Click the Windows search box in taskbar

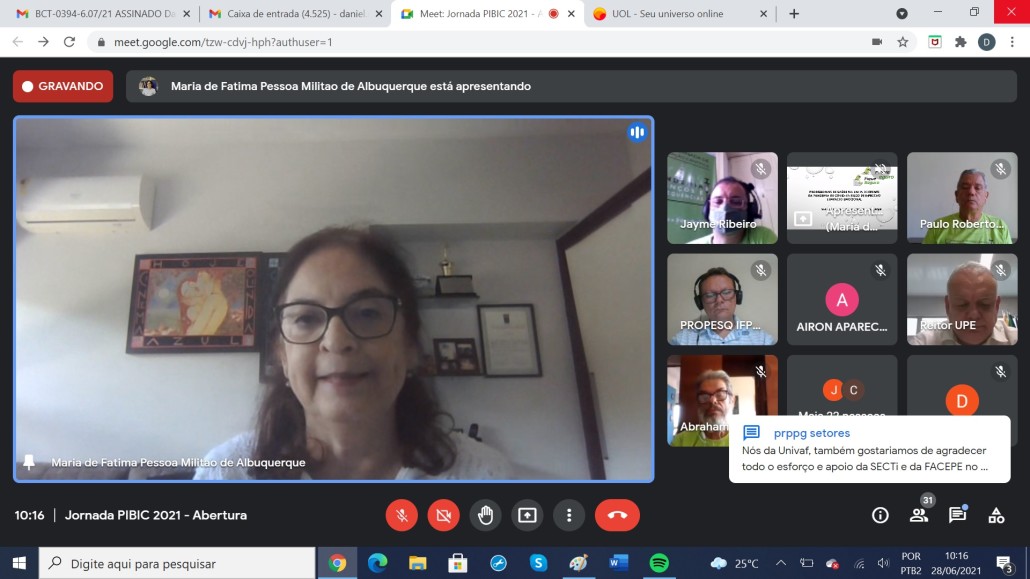177,563
